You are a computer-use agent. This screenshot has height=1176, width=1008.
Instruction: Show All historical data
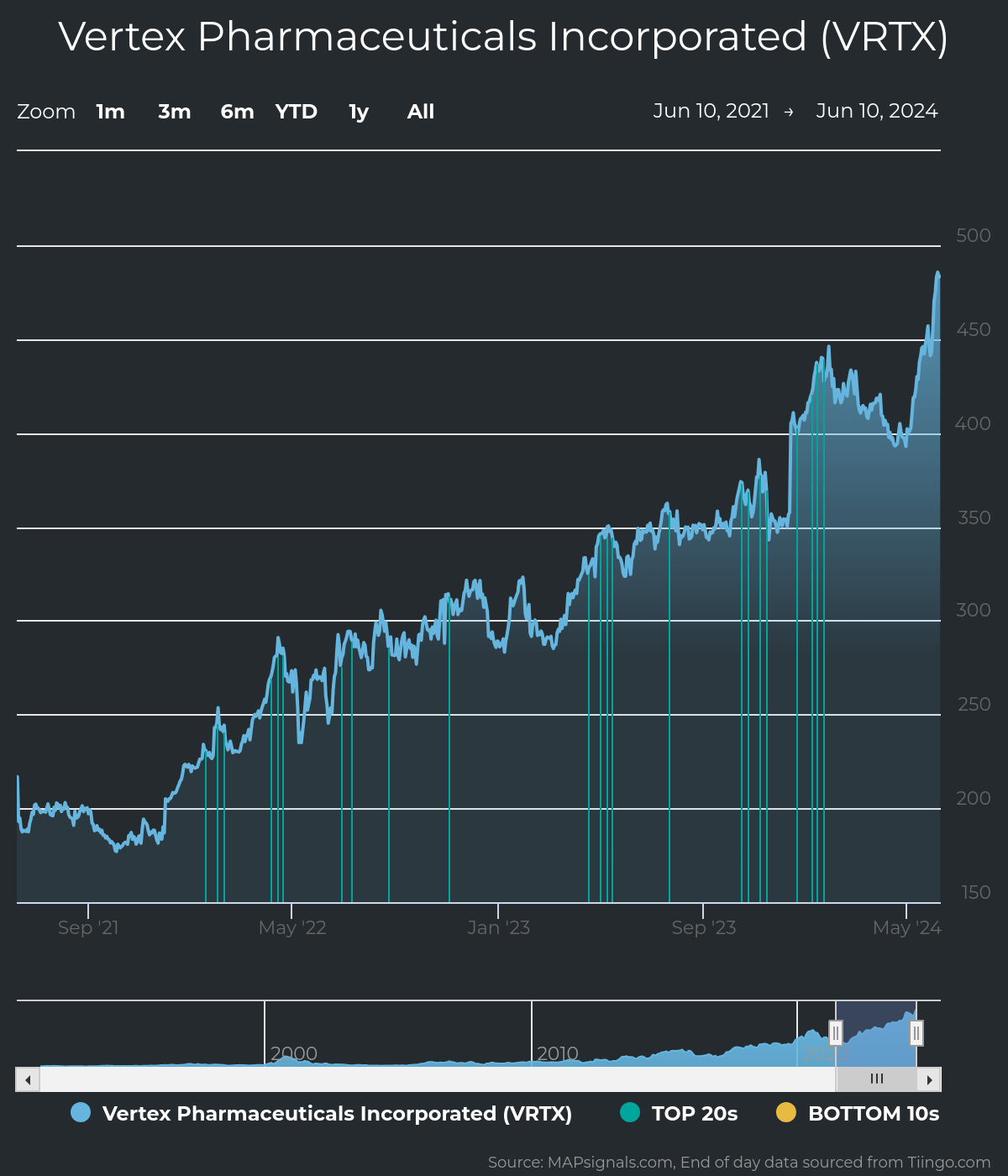tap(419, 111)
